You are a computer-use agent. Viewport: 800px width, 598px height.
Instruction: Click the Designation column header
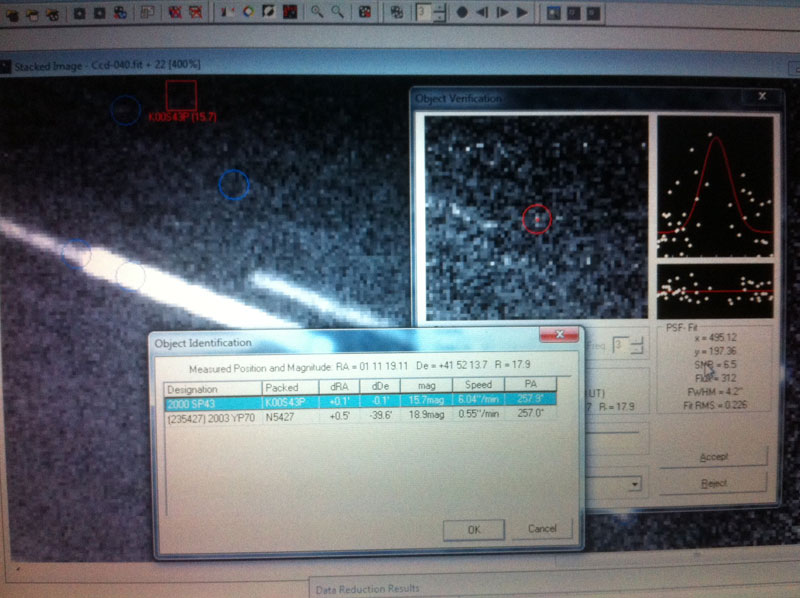(x=212, y=386)
